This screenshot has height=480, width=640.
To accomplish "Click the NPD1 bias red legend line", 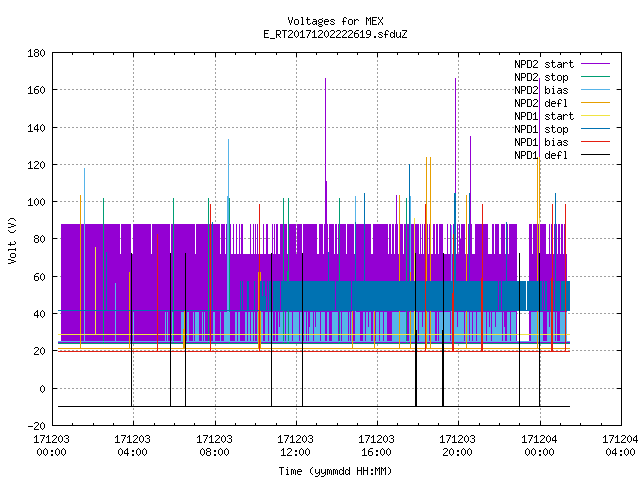I will click(595, 142).
